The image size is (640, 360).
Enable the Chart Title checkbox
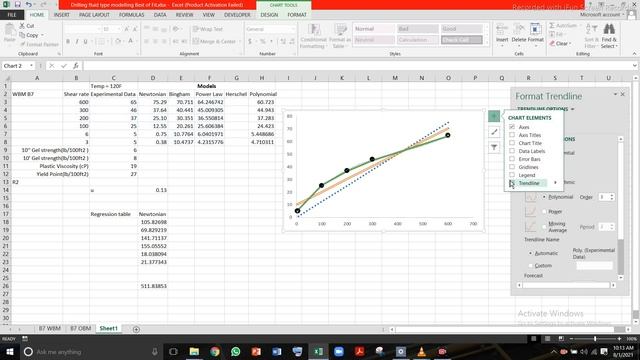(x=512, y=143)
